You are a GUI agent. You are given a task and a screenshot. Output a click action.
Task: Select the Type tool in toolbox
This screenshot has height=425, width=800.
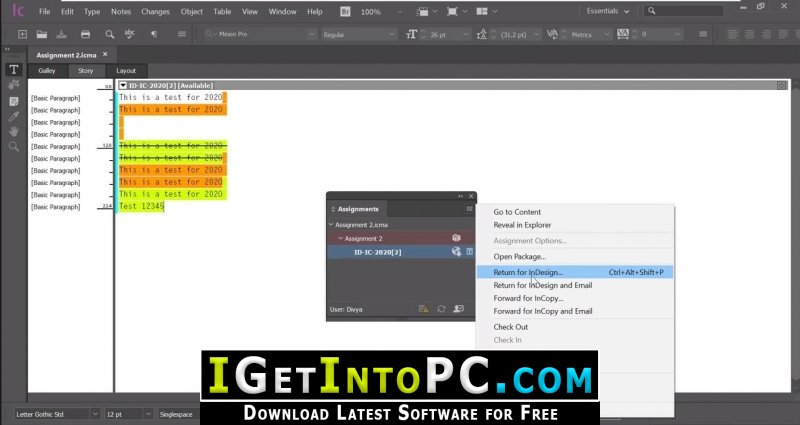tap(14, 69)
